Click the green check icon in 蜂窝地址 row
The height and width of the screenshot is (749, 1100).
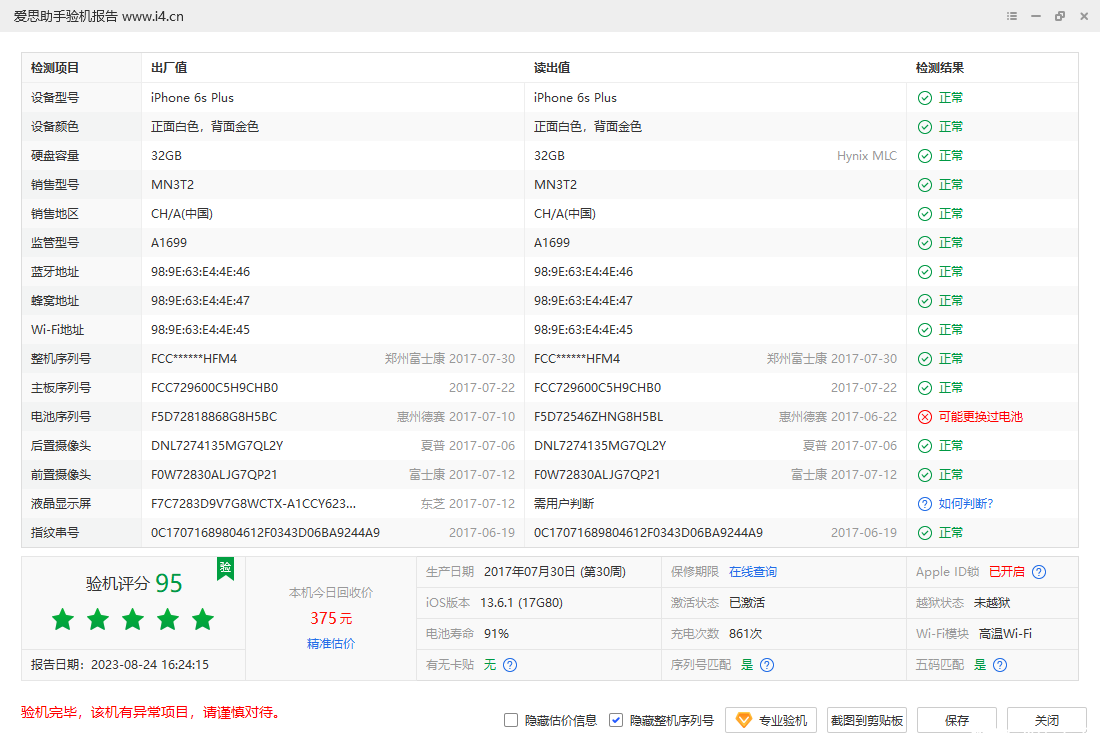point(925,301)
